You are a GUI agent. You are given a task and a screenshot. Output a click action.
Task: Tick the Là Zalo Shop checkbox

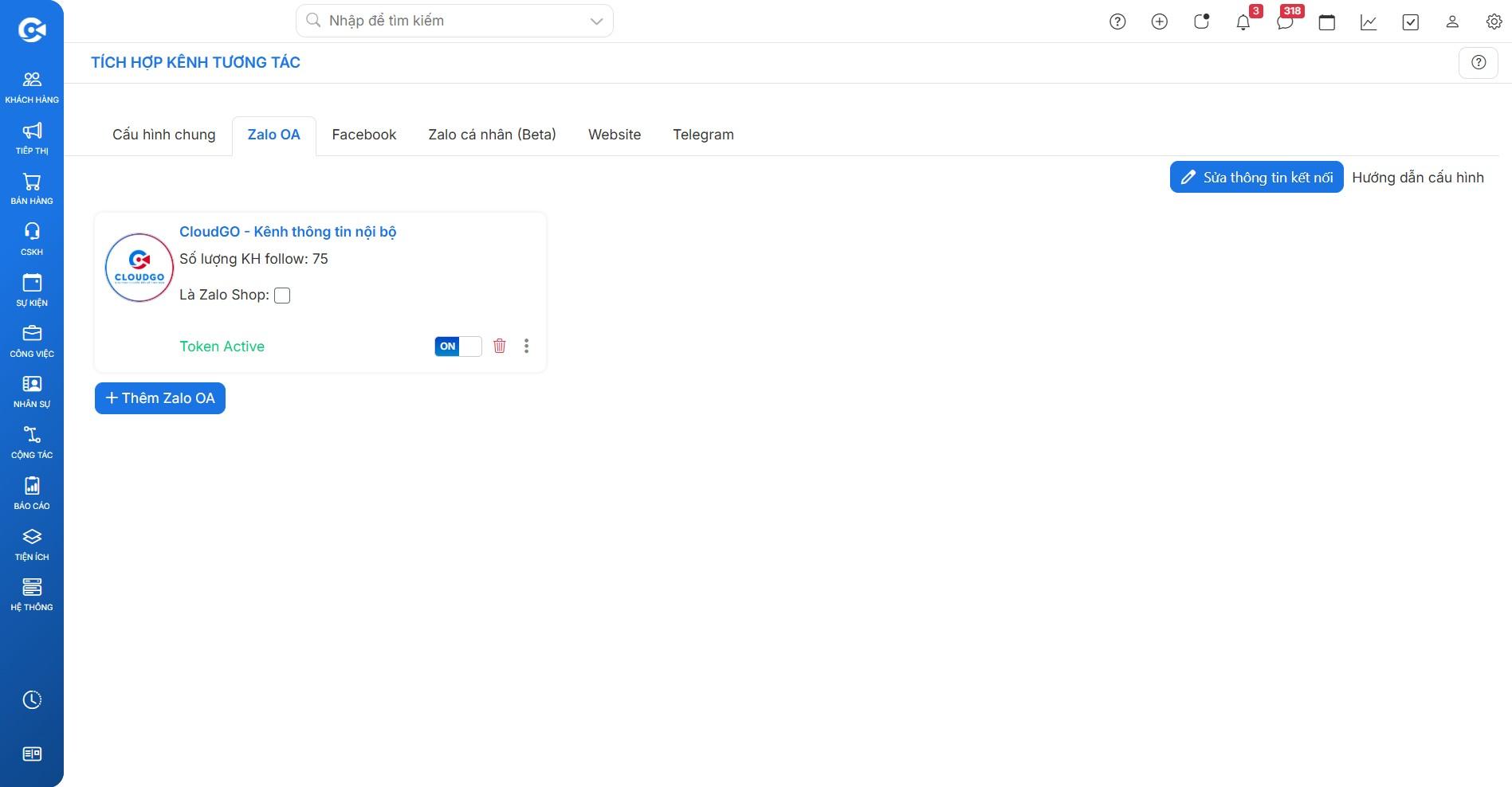tap(282, 296)
